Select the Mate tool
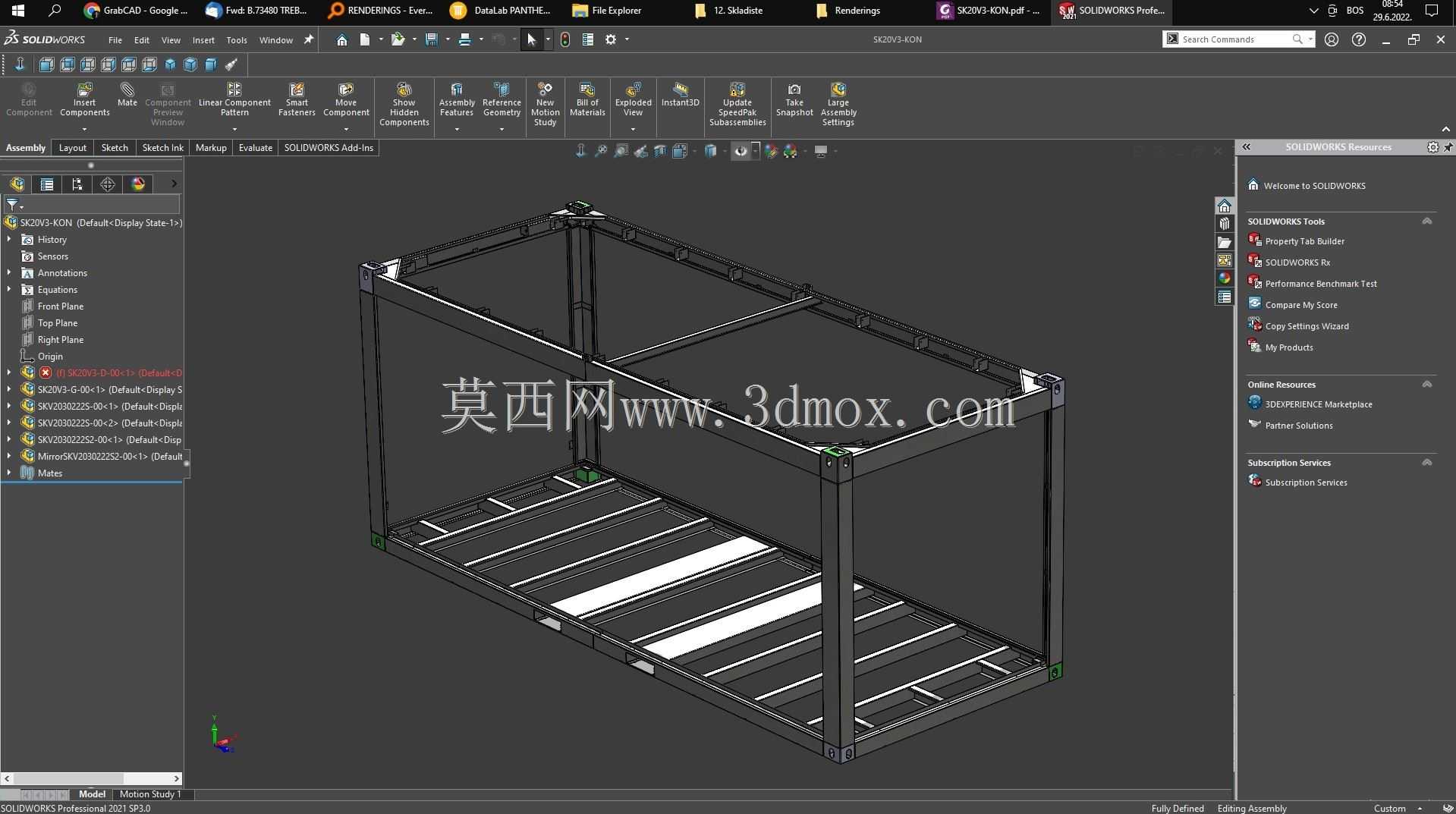Image resolution: width=1456 pixels, height=814 pixels. 127,95
